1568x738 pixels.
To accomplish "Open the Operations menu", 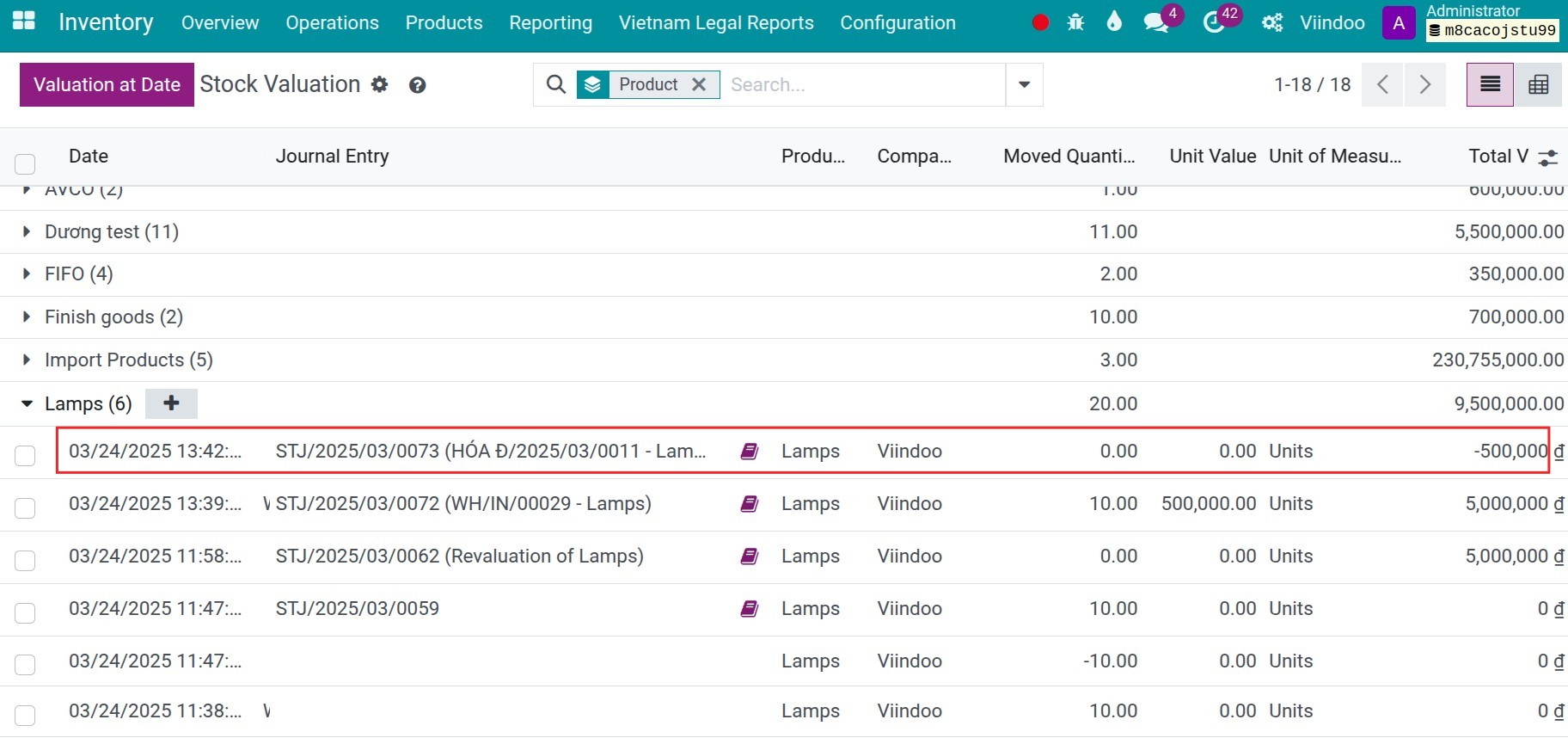I will (332, 22).
